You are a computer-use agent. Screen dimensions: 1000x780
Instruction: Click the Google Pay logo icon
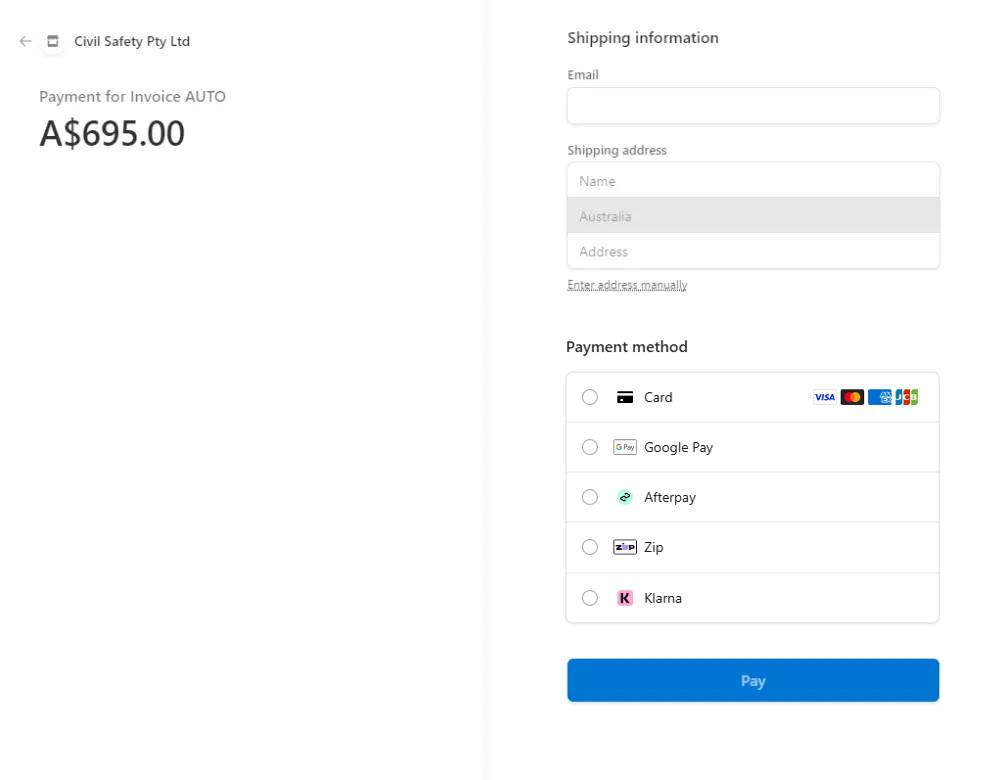[x=625, y=447]
